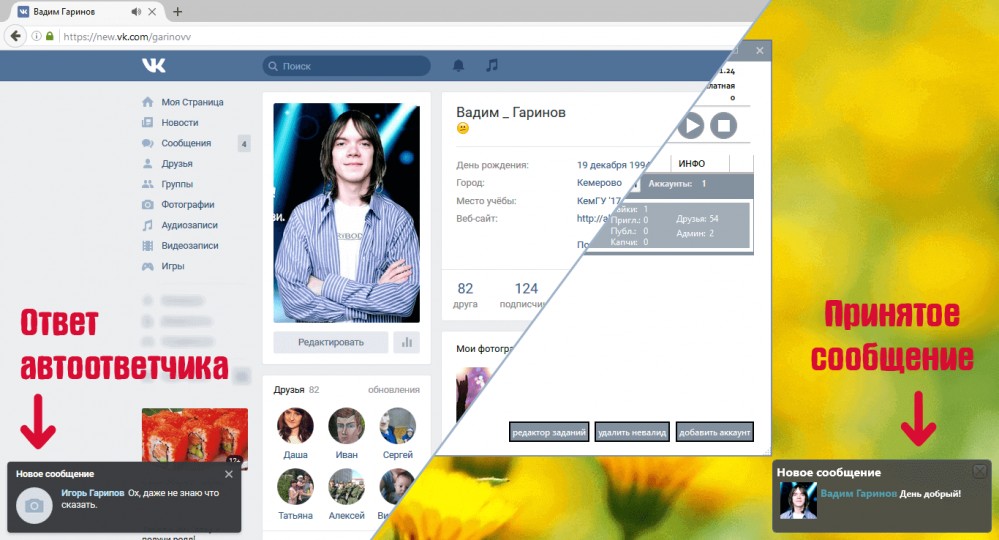
Task: Click Вадим's avatar in desktop notification
Action: pyautogui.click(x=798, y=501)
